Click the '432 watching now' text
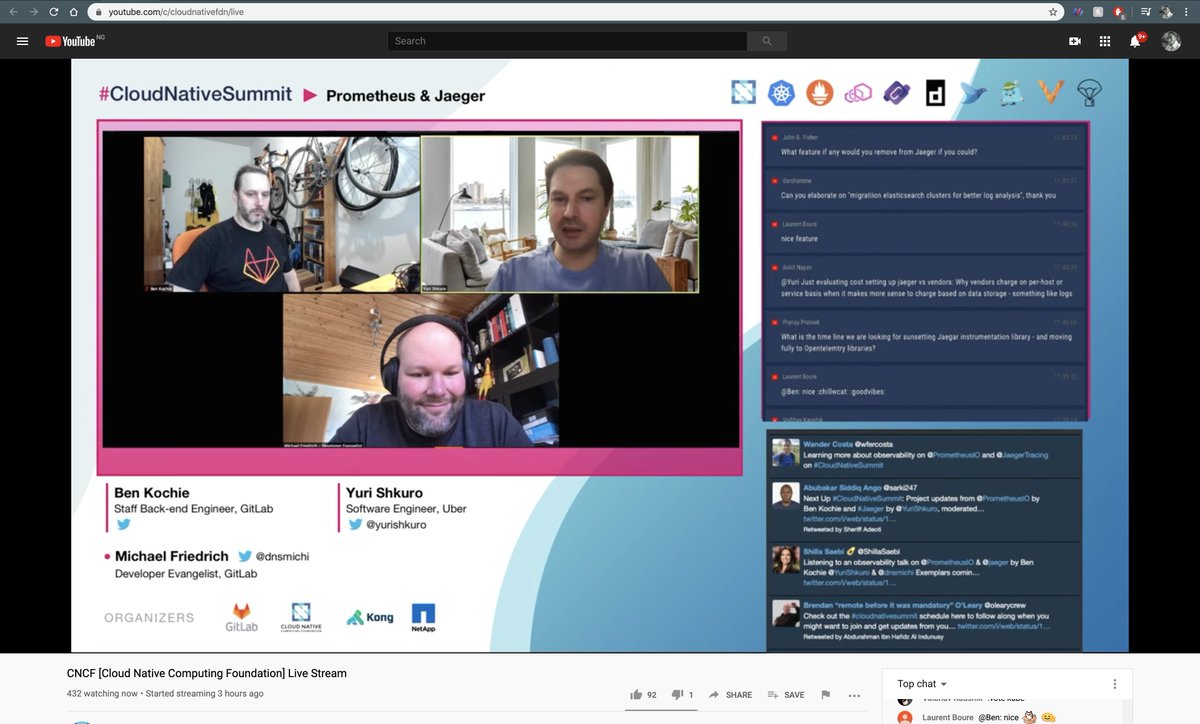This screenshot has width=1200, height=724. (x=103, y=693)
